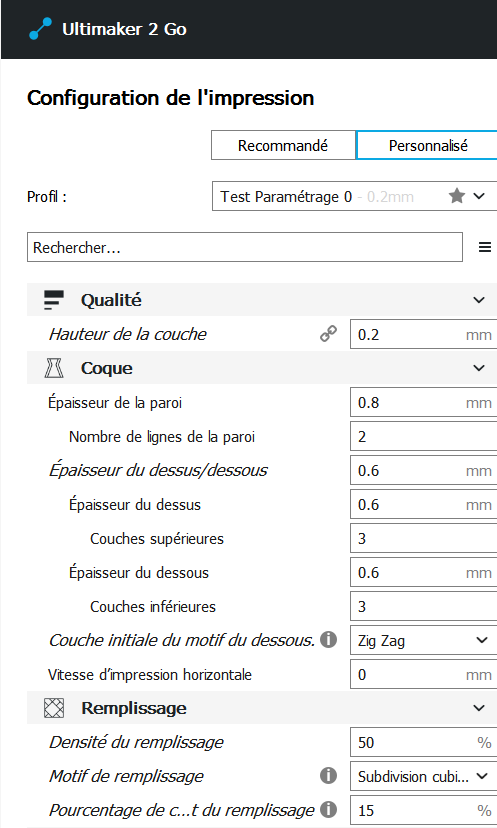Screen dimensions: 497x828
Task: Switch to the Personnalisé tab
Action: 427,145
